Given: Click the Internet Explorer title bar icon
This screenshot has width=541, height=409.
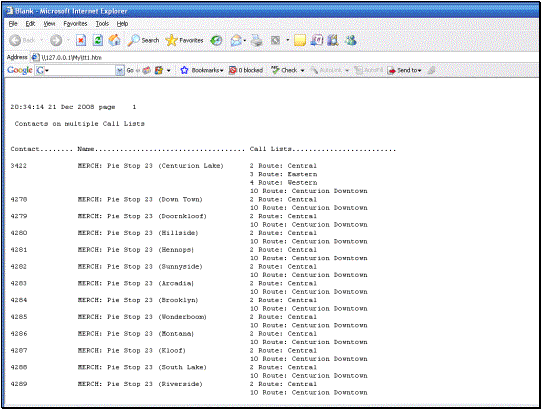Looking at the screenshot, I should point(9,11).
